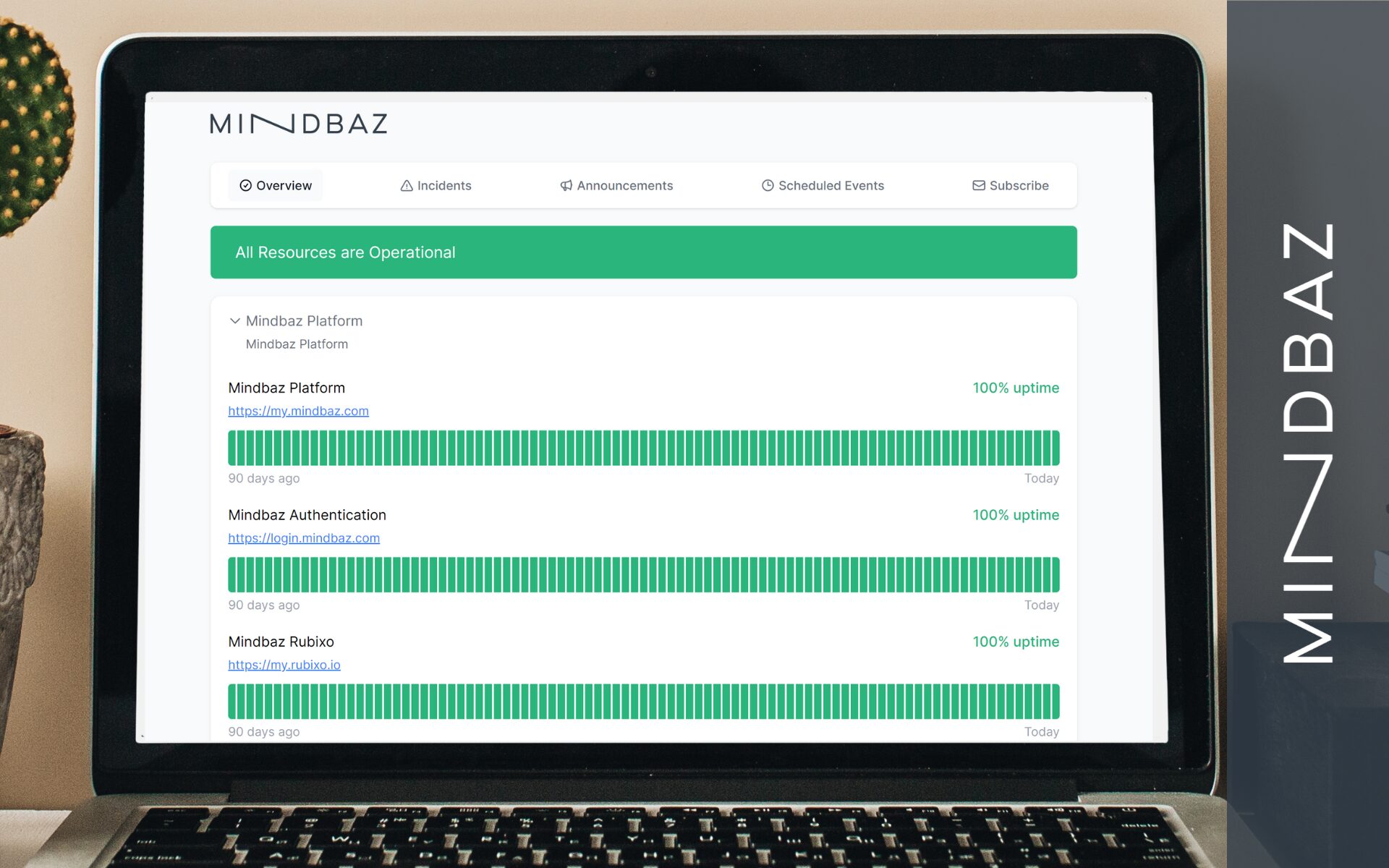
Task: Click '90 days ago' under Mindbaz Platform bar
Action: pos(263,478)
